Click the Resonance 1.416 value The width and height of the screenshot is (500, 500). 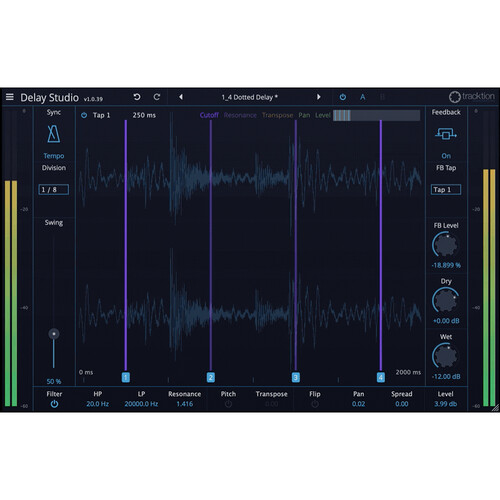click(x=185, y=404)
